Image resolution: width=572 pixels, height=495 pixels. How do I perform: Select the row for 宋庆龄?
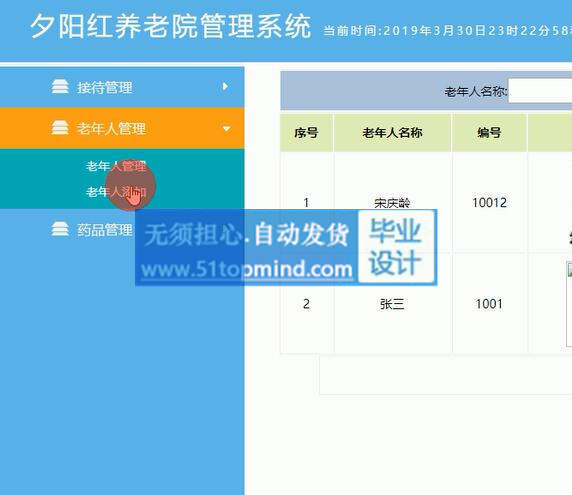pyautogui.click(x=426, y=202)
